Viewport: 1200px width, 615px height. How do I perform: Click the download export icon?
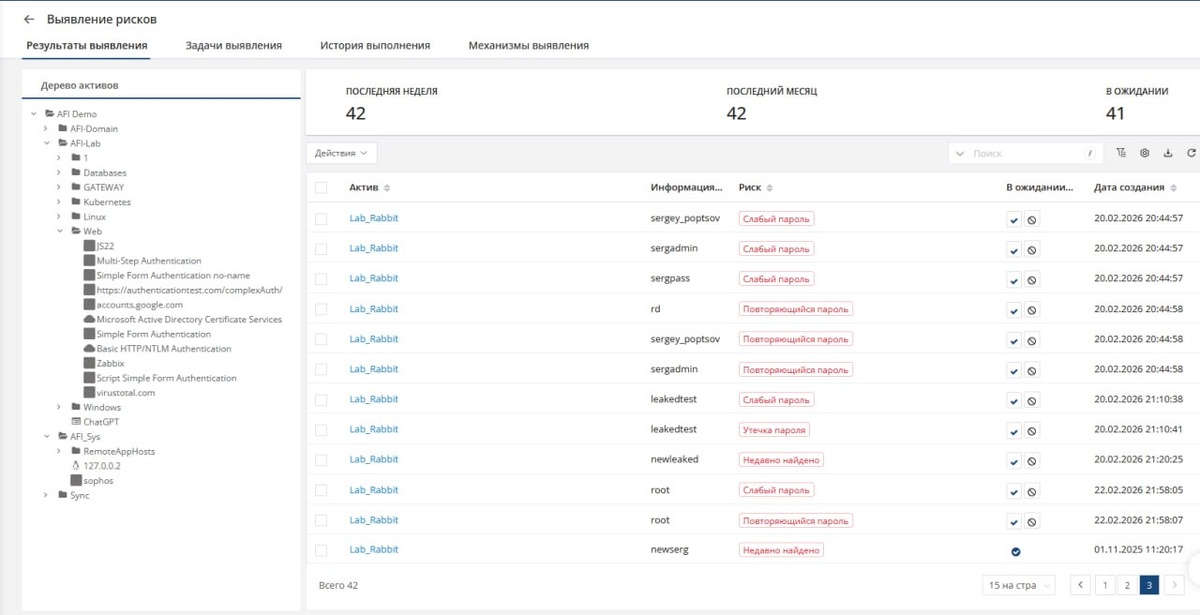click(x=1167, y=153)
